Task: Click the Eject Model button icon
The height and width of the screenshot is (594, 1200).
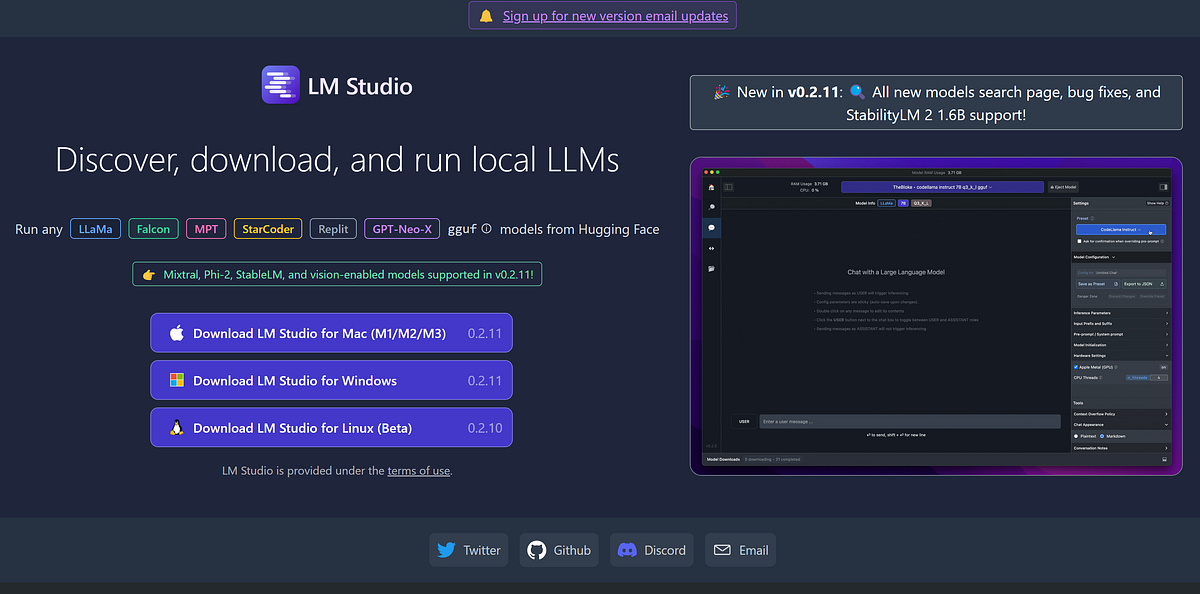Action: pos(1052,186)
